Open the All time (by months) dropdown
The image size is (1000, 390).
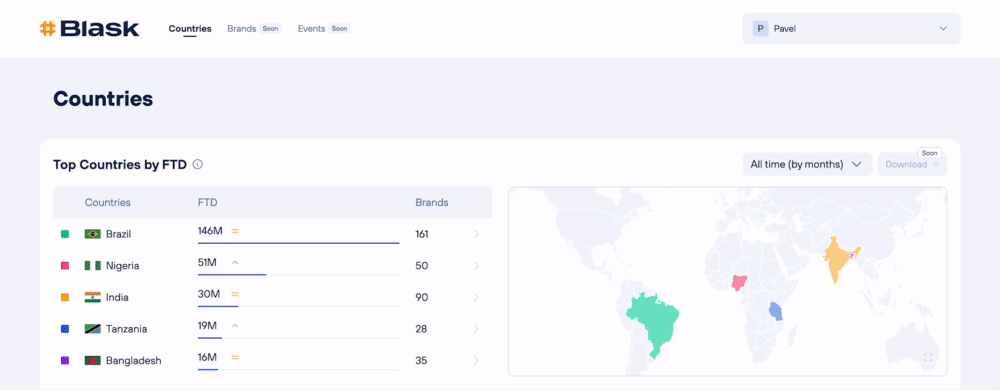[x=807, y=164]
